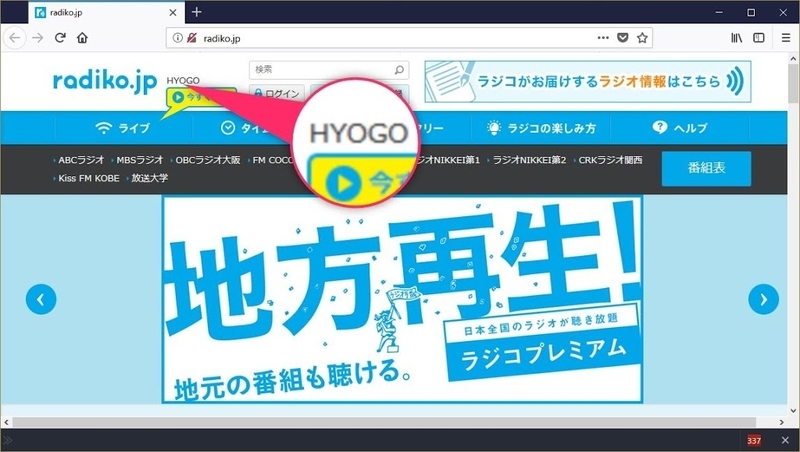The height and width of the screenshot is (452, 800).
Task: Select MBSラジオ station link
Action: point(139,160)
